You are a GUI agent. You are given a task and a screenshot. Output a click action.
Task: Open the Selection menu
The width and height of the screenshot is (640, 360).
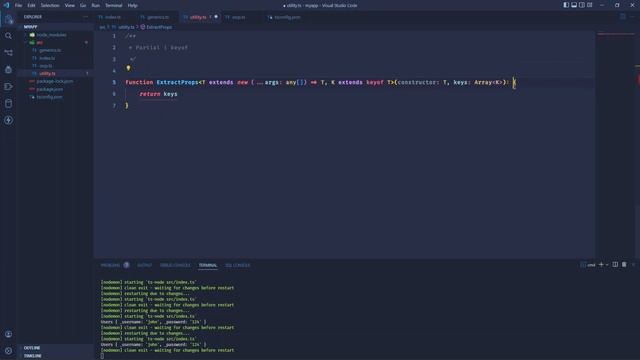tap(50, 5)
